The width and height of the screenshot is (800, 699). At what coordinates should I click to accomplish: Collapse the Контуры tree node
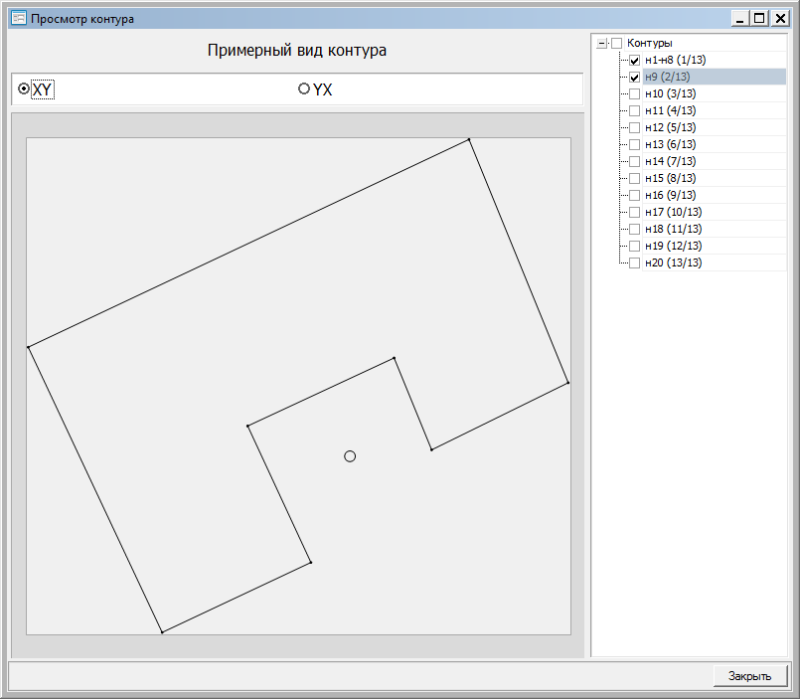pos(601,44)
